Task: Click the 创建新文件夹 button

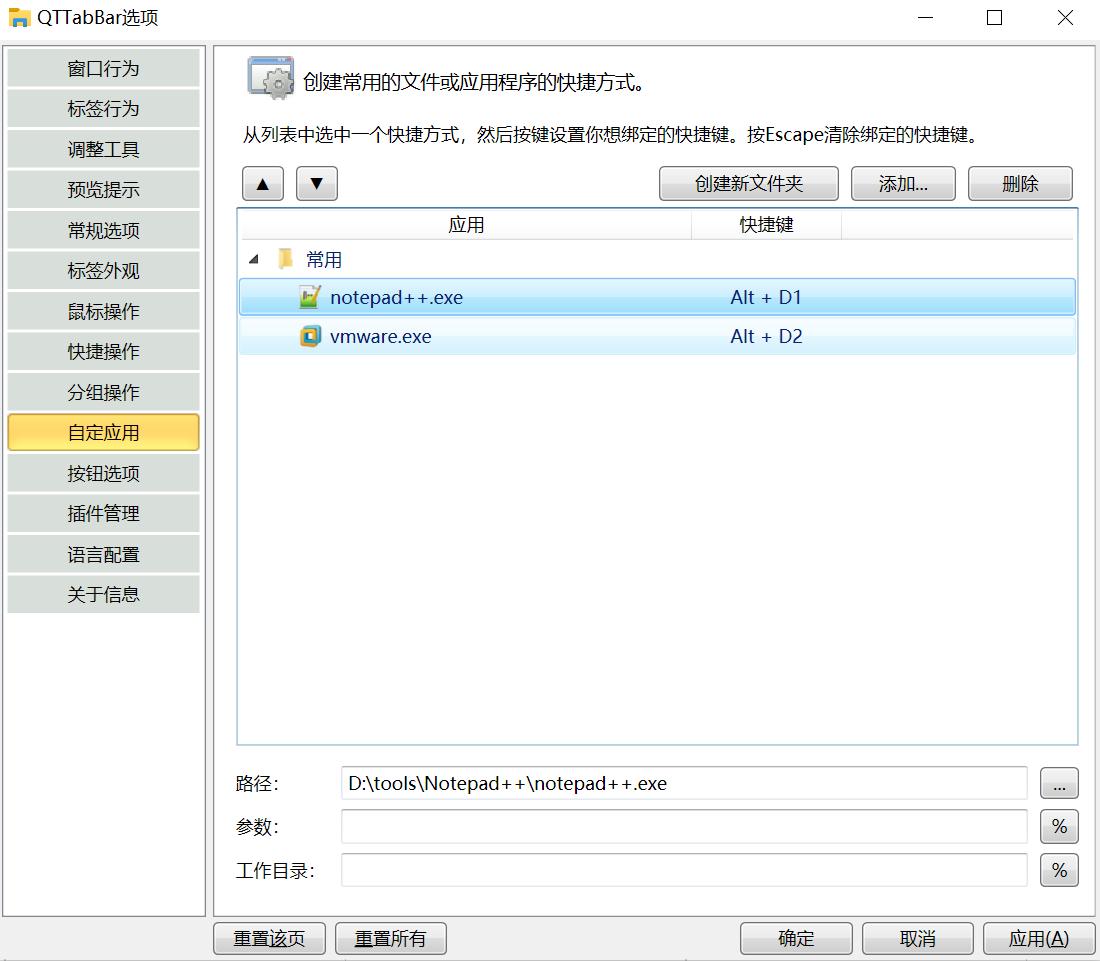Action: tap(748, 183)
